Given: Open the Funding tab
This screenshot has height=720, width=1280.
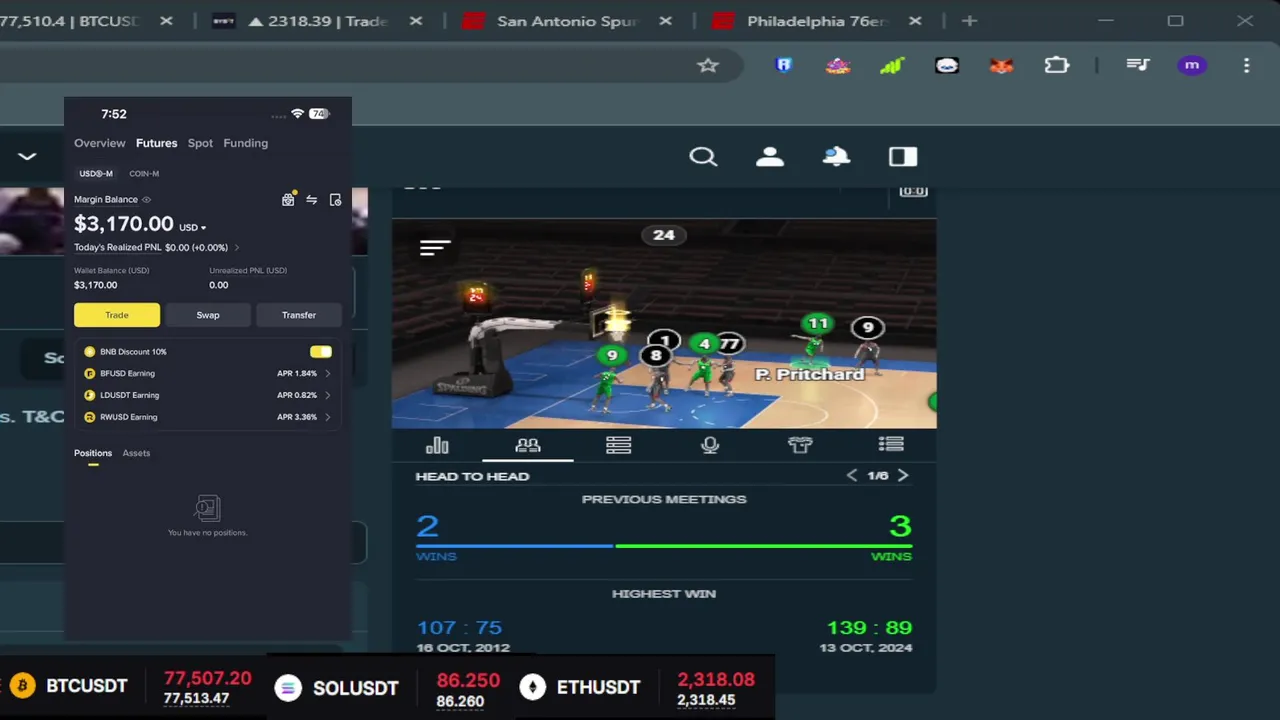Looking at the screenshot, I should 245,143.
